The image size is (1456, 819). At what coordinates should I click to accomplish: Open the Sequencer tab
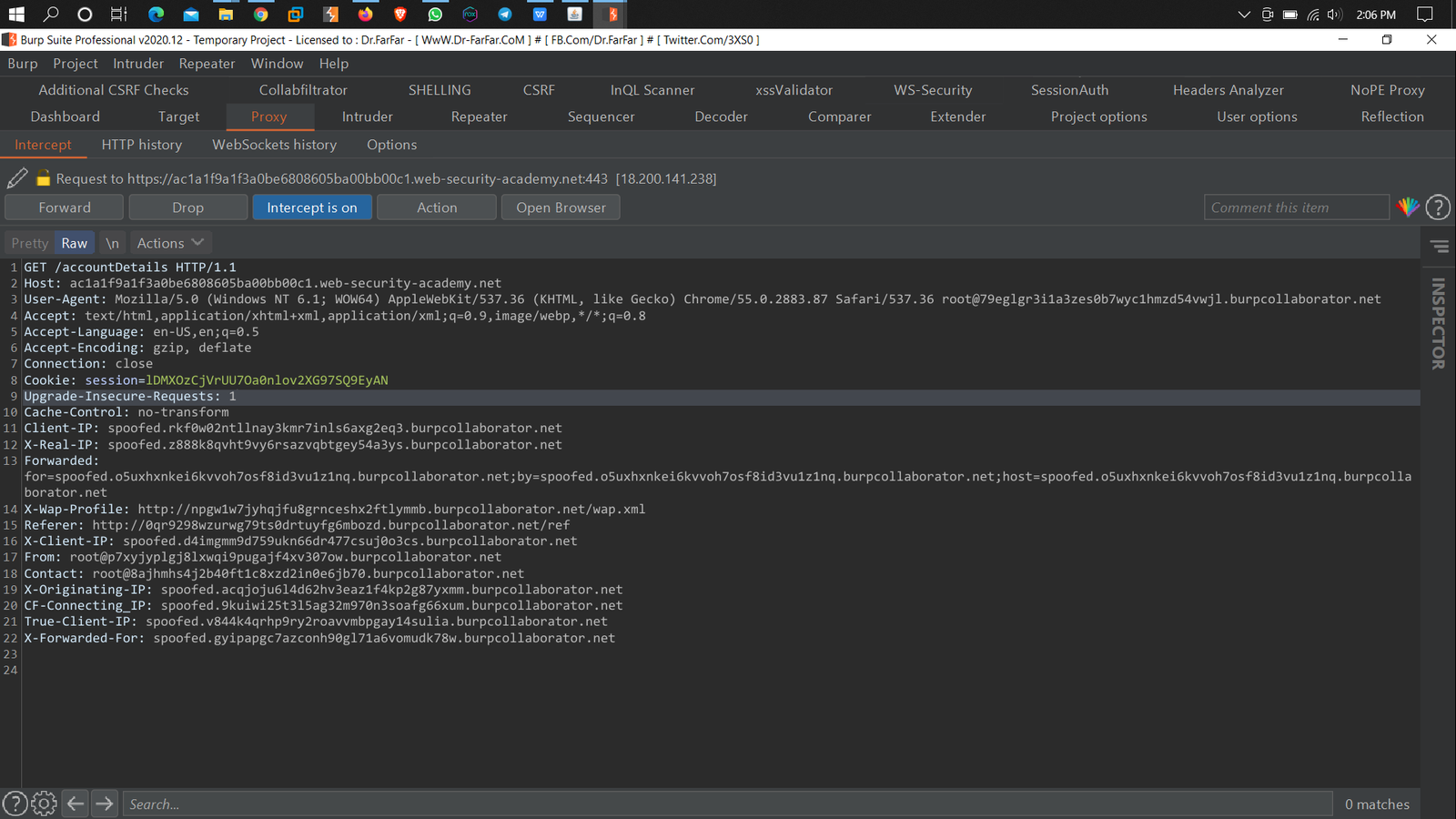[602, 116]
